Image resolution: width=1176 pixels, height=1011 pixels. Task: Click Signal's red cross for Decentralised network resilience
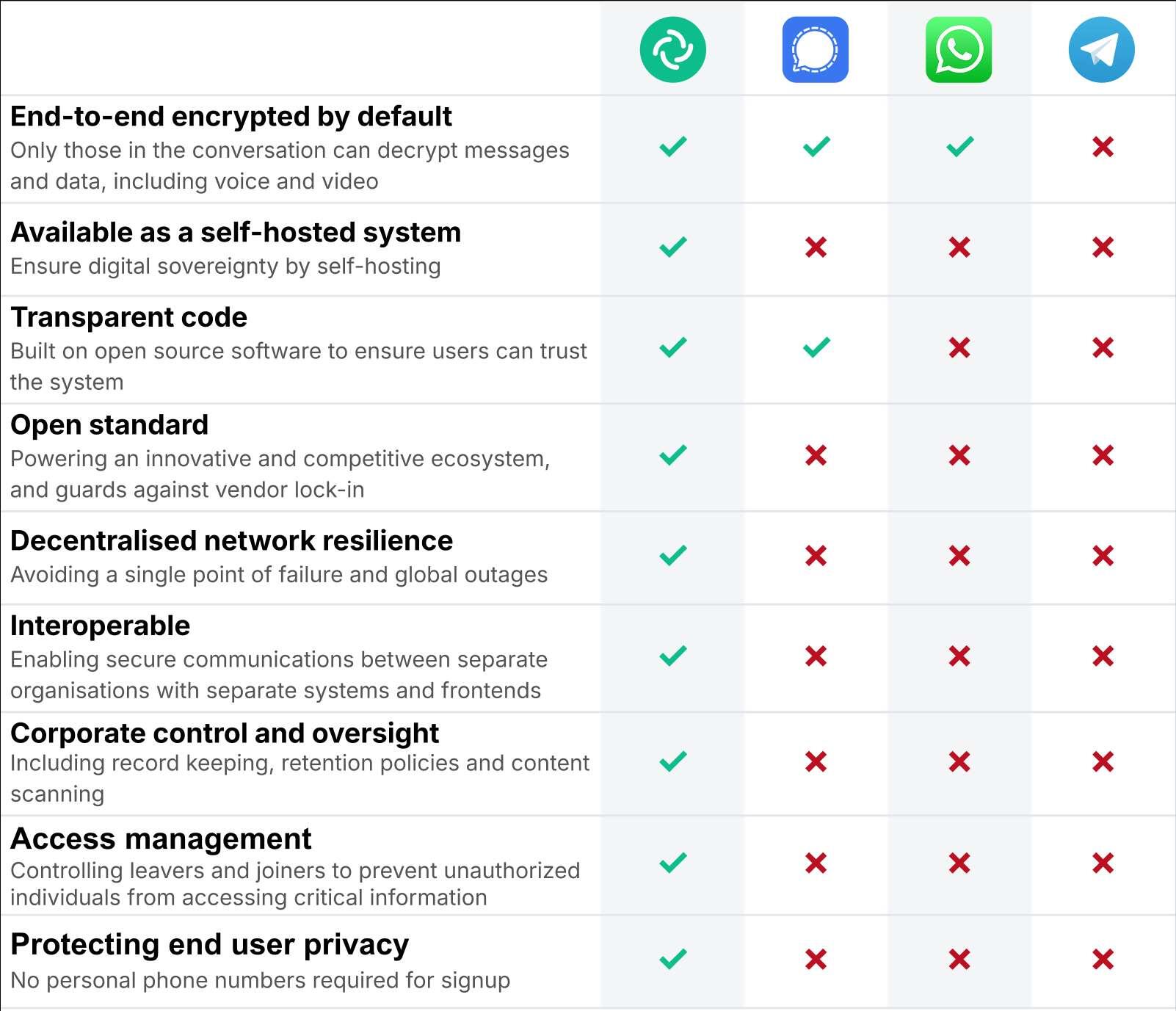(816, 556)
